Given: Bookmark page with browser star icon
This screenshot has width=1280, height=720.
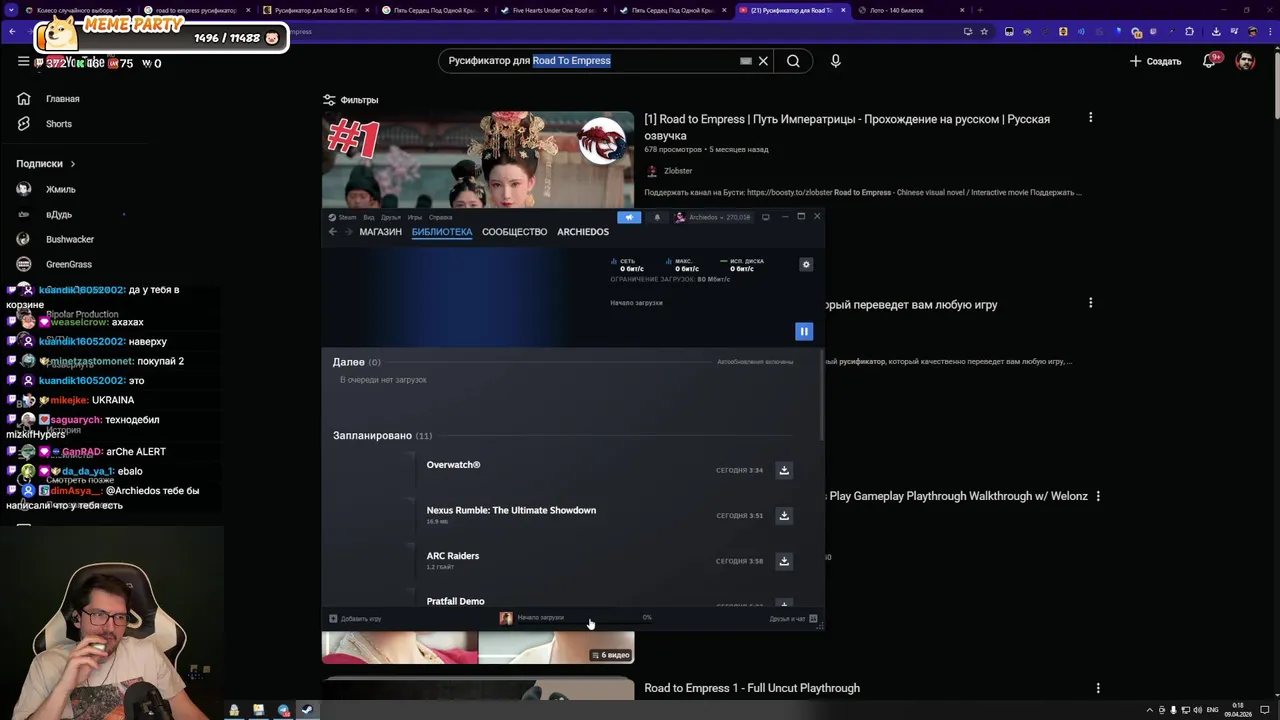Looking at the screenshot, I should pos(984,31).
